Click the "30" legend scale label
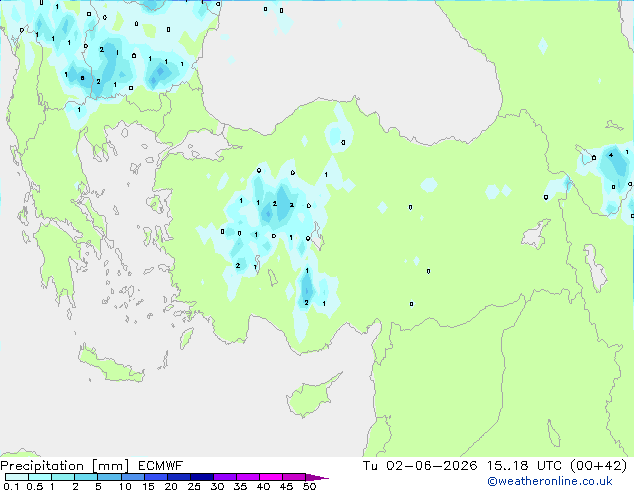The height and width of the screenshot is (490, 634). pos(217,486)
